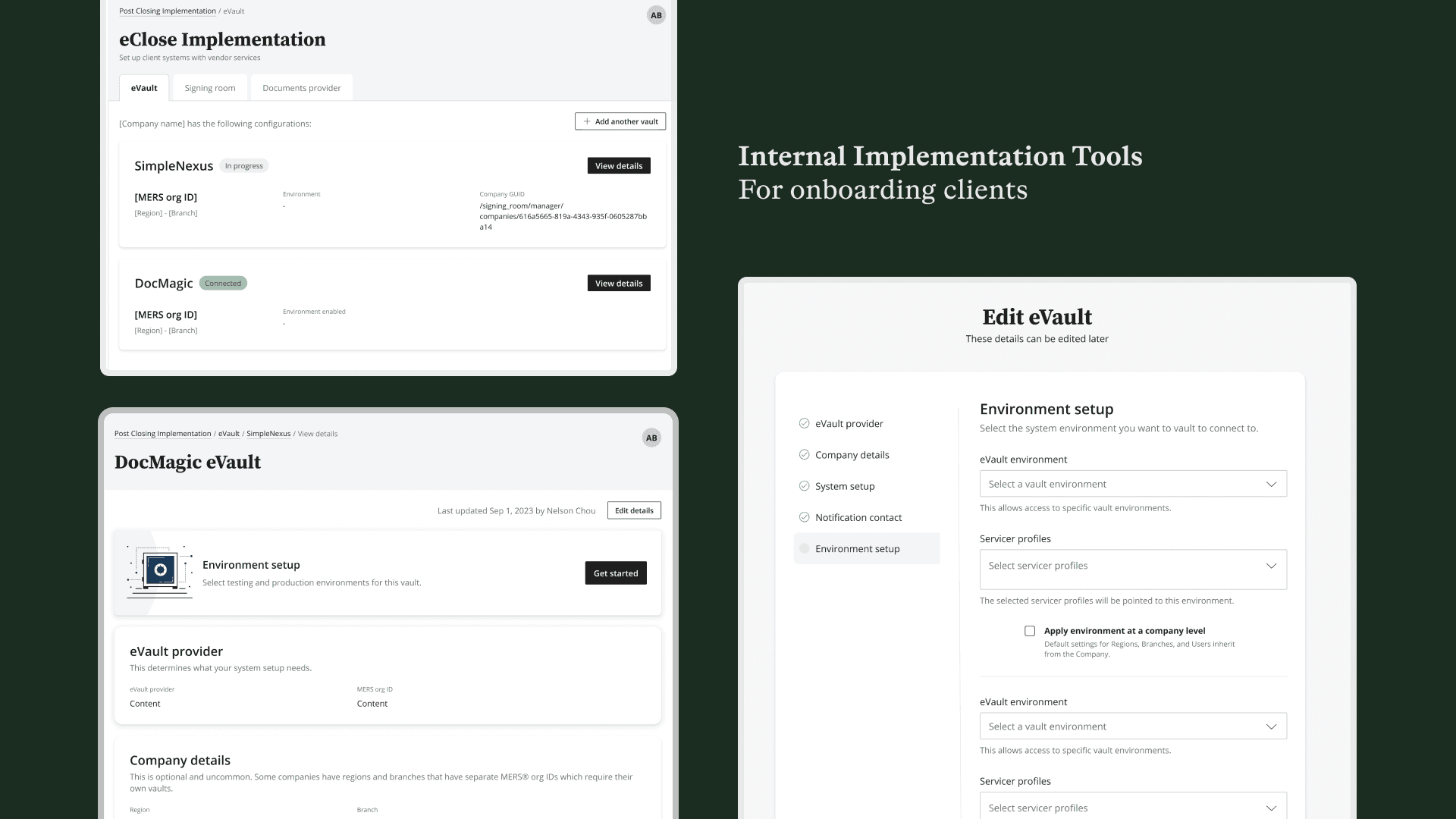Open the Documents provider tab
The width and height of the screenshot is (1456, 819).
coord(301,88)
